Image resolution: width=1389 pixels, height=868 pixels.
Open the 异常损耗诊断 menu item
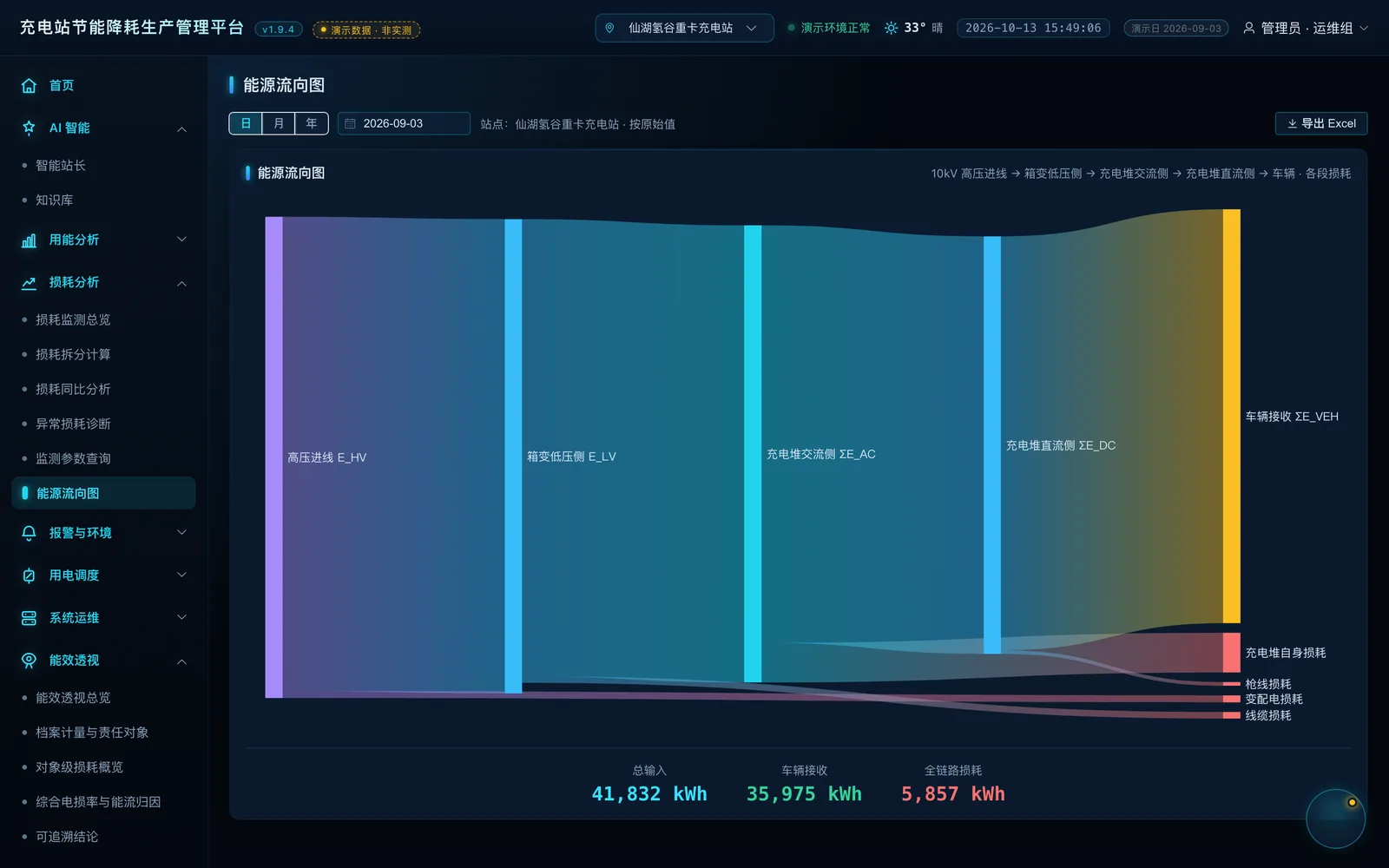(x=103, y=424)
